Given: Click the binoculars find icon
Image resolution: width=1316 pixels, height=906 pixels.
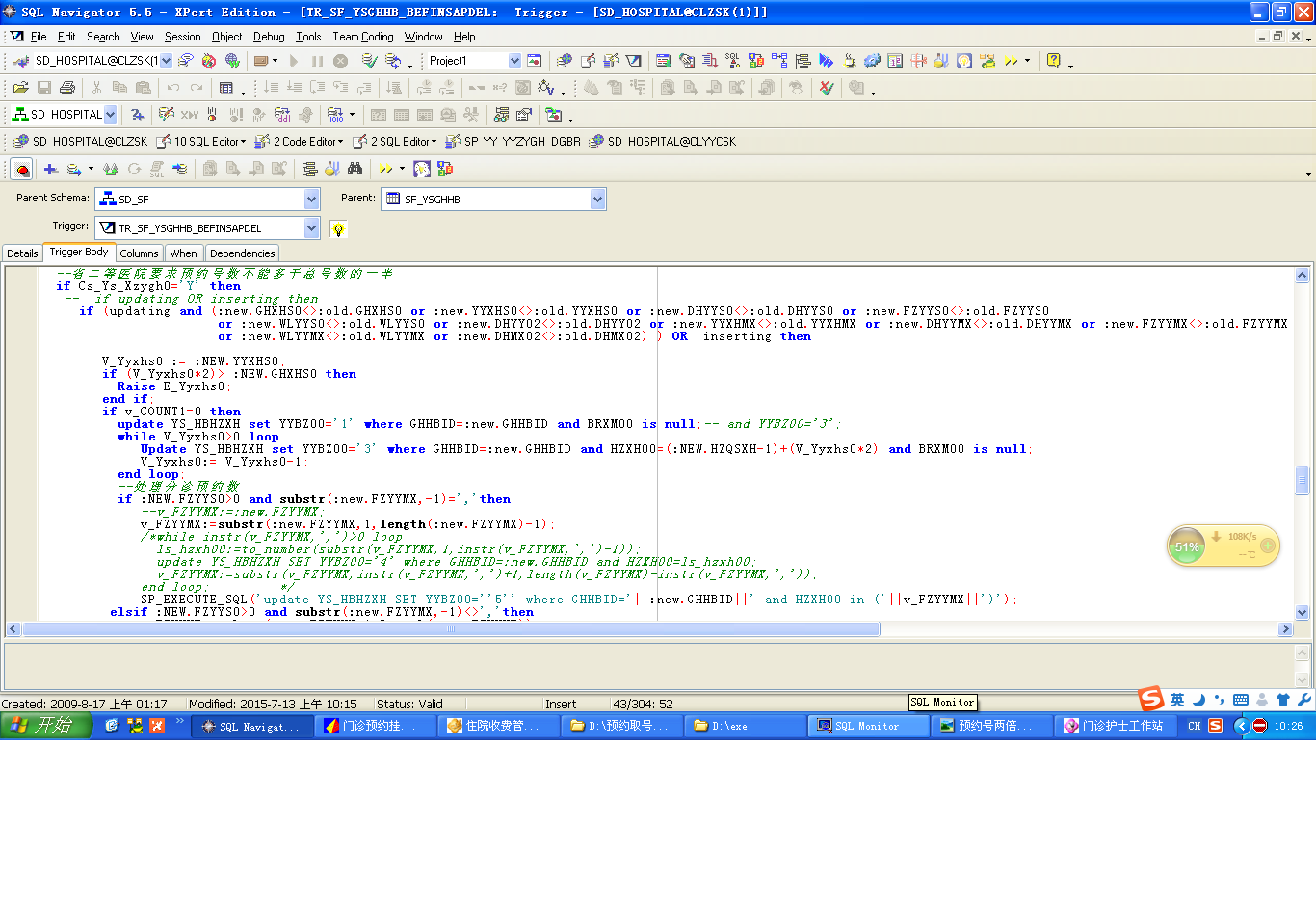Looking at the screenshot, I should click(355, 169).
